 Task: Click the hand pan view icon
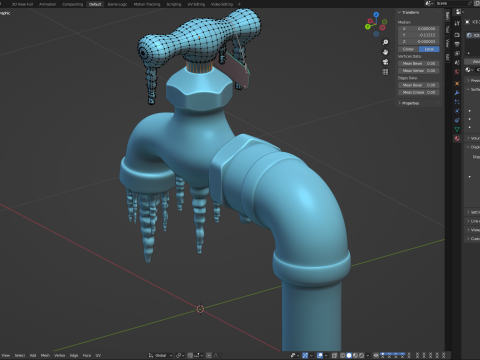[x=385, y=52]
